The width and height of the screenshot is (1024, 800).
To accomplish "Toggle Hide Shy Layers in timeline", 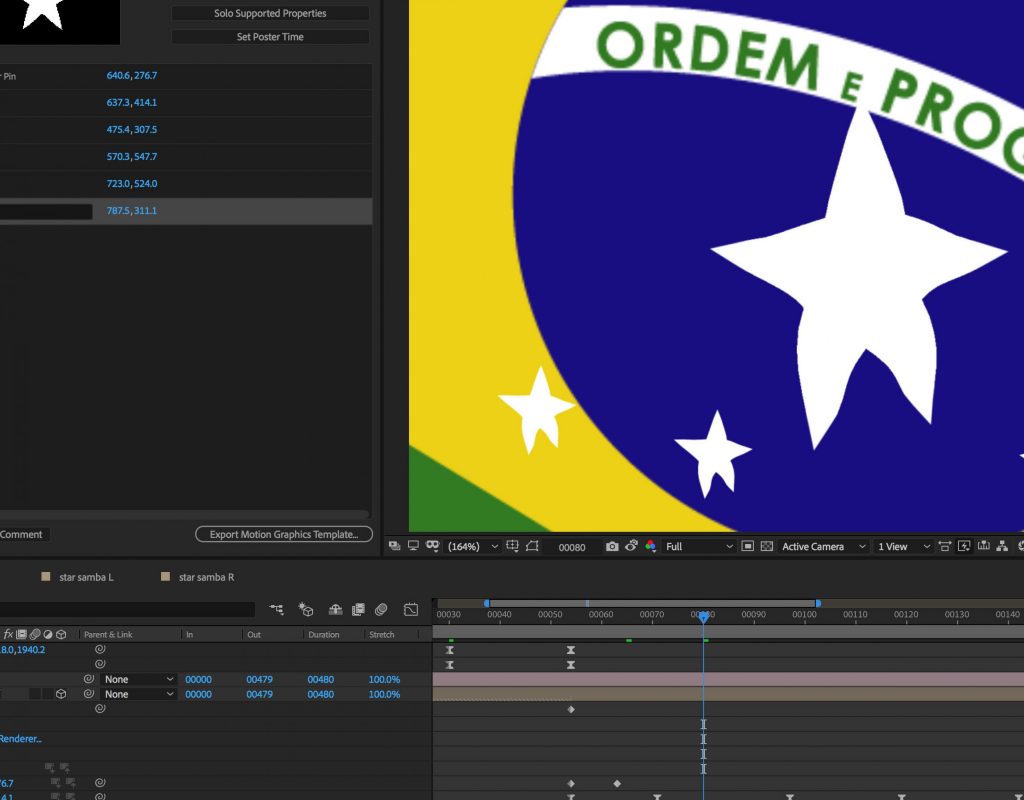I will pyautogui.click(x=335, y=609).
